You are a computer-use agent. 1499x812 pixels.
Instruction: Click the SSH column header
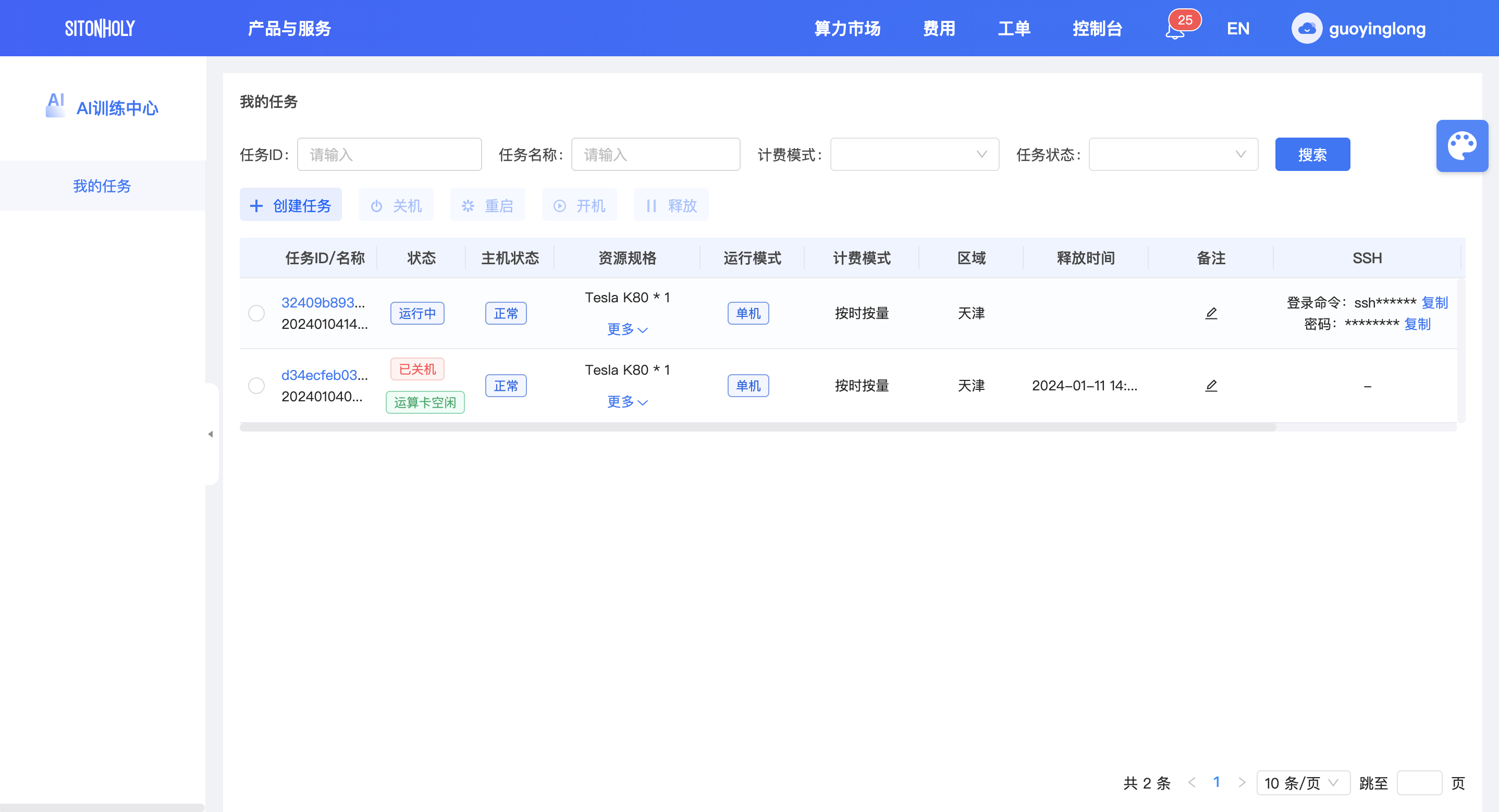tap(1367, 258)
